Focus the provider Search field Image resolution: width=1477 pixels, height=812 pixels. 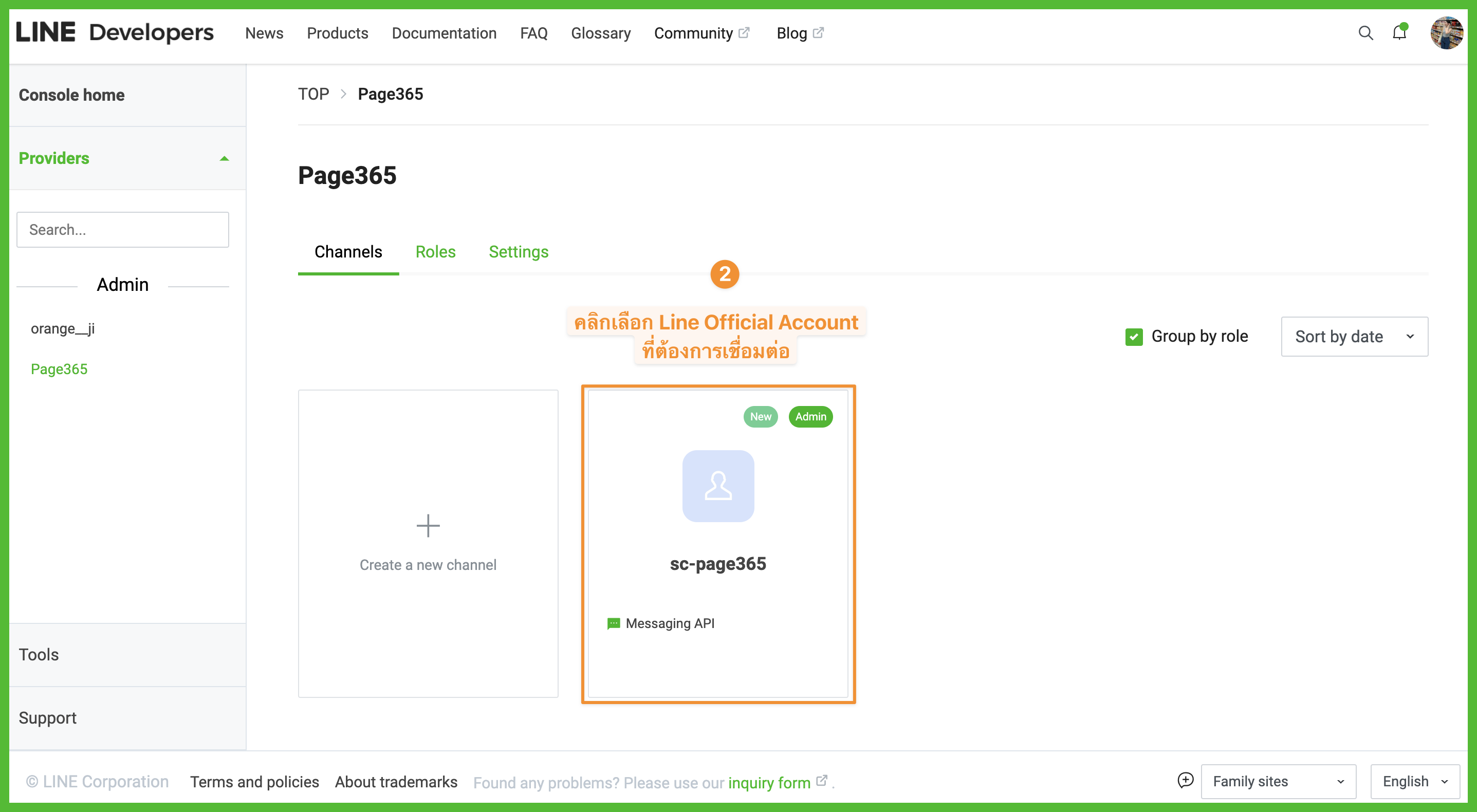123,229
